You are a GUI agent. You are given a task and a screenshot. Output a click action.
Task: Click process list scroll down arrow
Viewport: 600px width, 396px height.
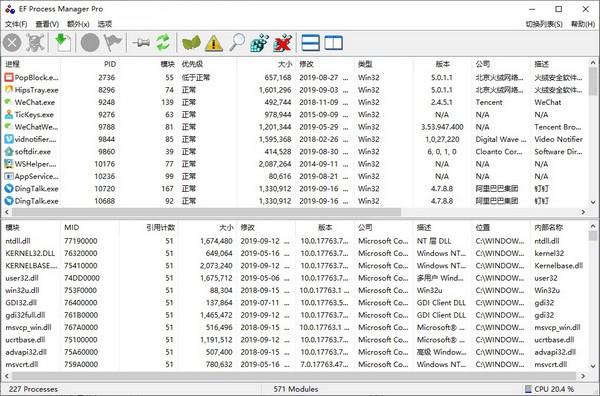point(593,202)
